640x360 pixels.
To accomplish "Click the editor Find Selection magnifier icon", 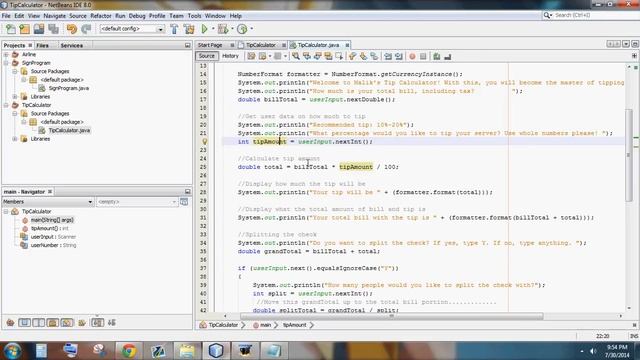I will [296, 56].
